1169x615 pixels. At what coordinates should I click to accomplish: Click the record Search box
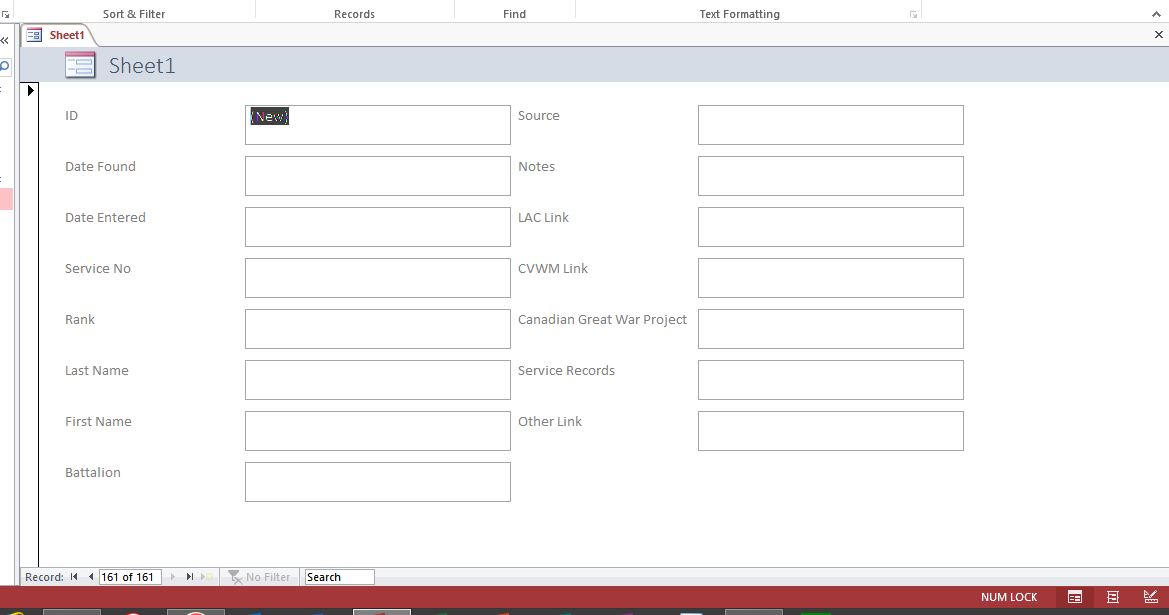339,577
